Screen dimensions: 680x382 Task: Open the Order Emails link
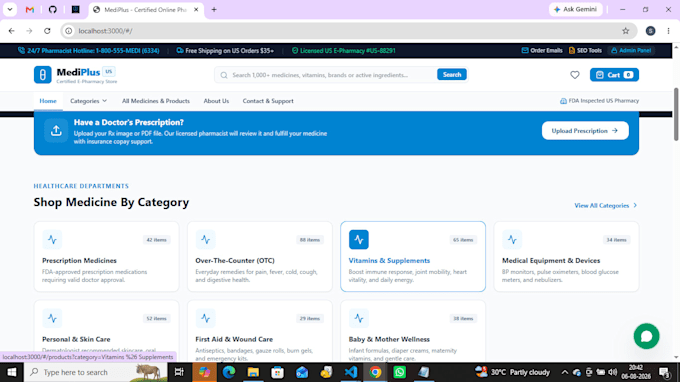(x=542, y=51)
